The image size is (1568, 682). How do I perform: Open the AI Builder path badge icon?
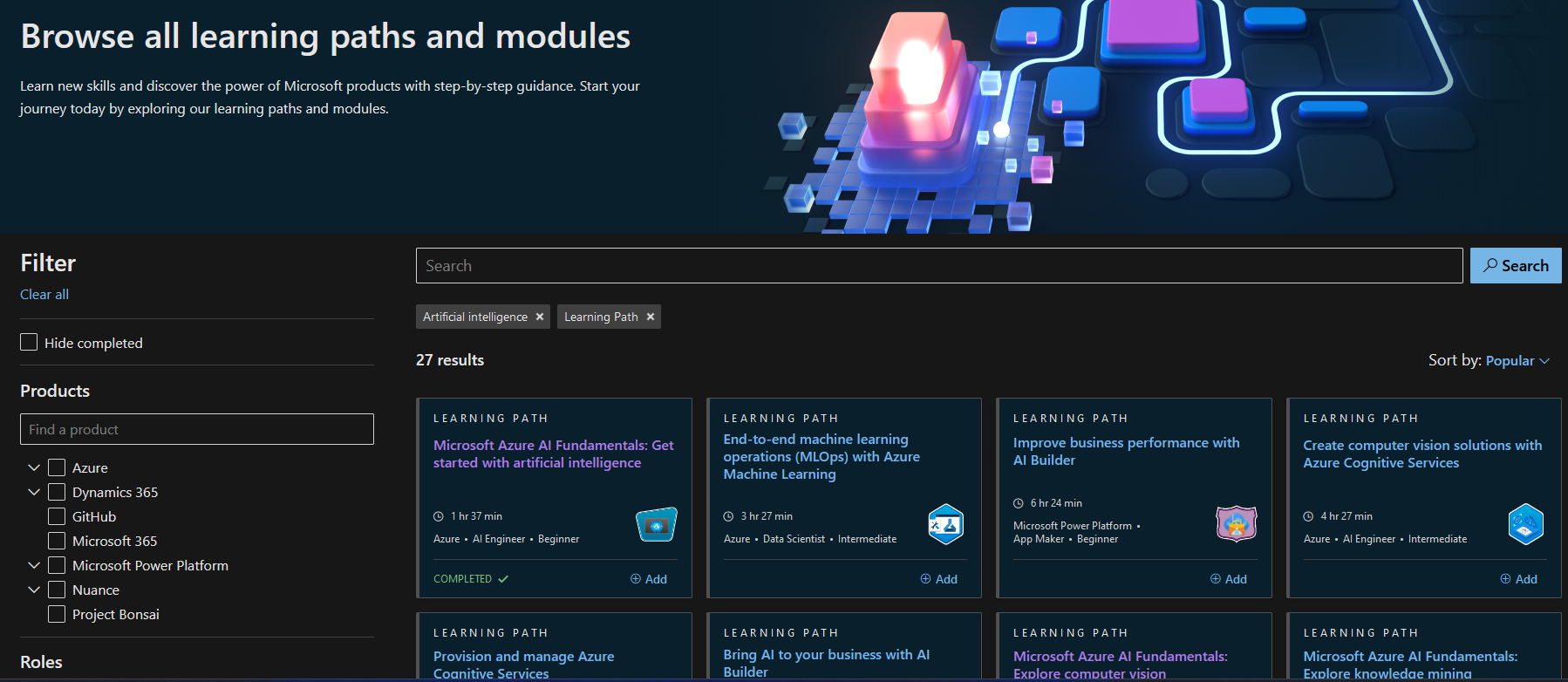(1237, 524)
